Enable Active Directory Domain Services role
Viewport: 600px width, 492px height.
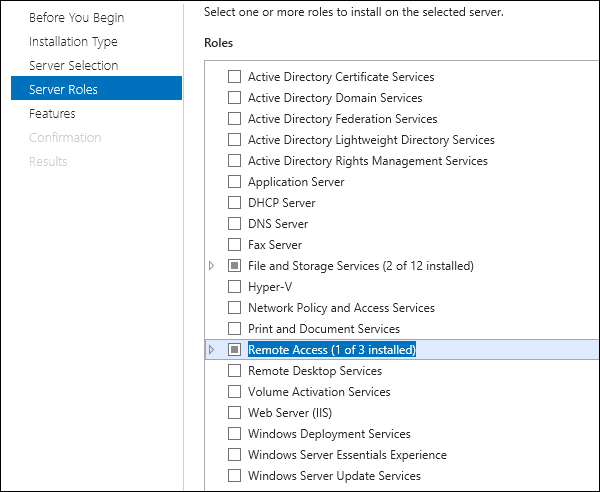tap(235, 98)
